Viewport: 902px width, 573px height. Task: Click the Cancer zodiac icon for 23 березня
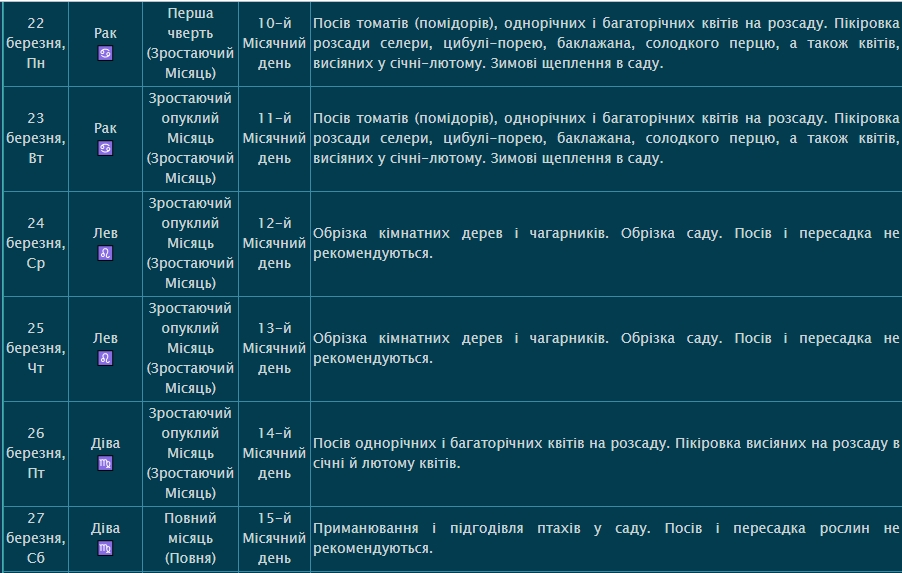tap(105, 148)
